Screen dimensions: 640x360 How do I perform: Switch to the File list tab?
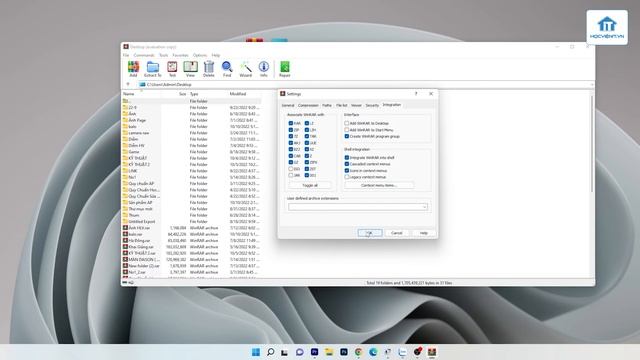342,105
